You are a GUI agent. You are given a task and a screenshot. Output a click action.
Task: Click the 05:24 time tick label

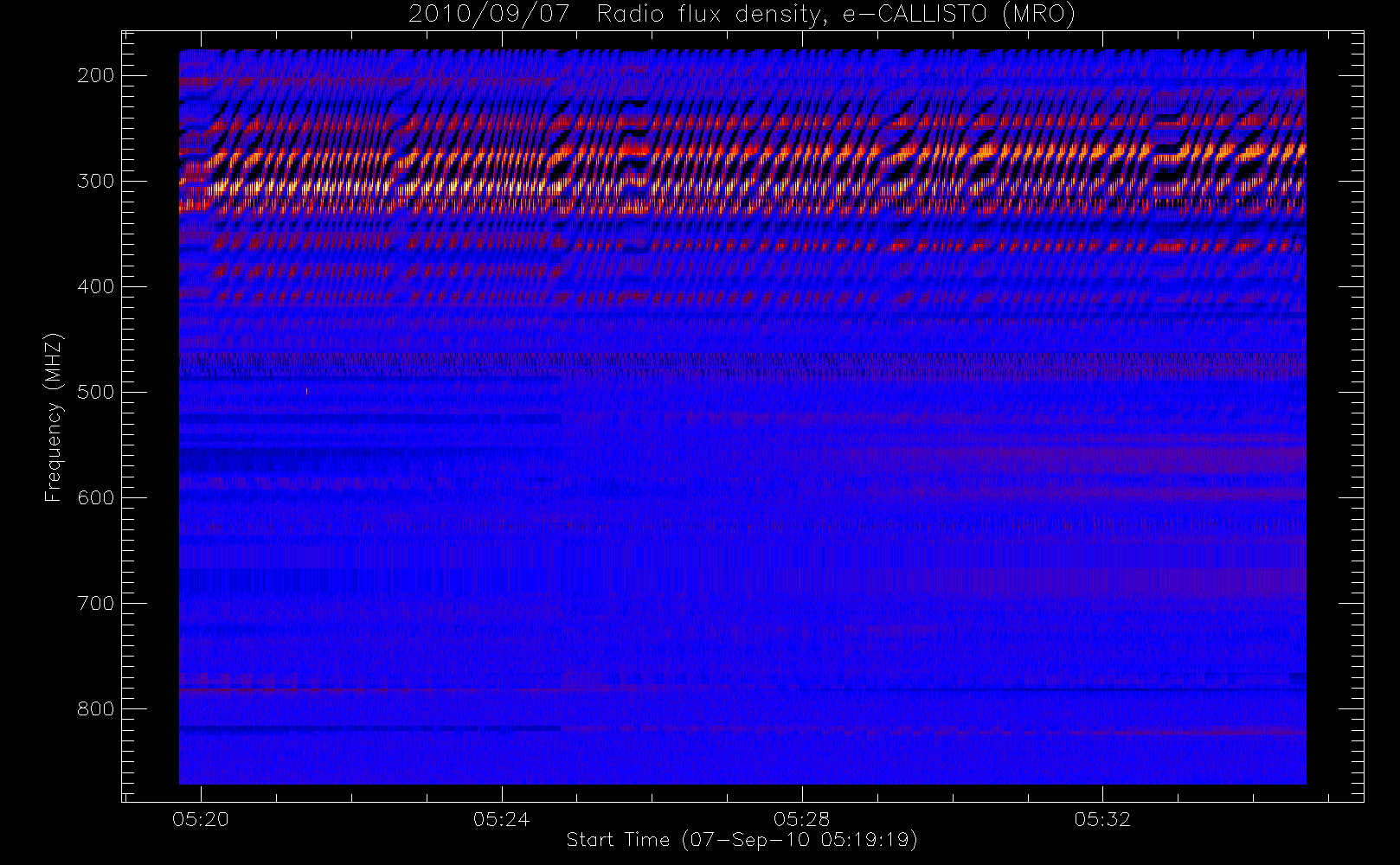[501, 819]
